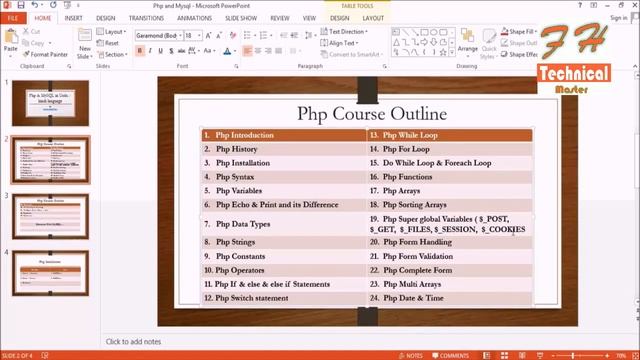Select the "Php Form Validation" table cell
Screen dimensions: 640x360
pyautogui.click(x=450, y=256)
